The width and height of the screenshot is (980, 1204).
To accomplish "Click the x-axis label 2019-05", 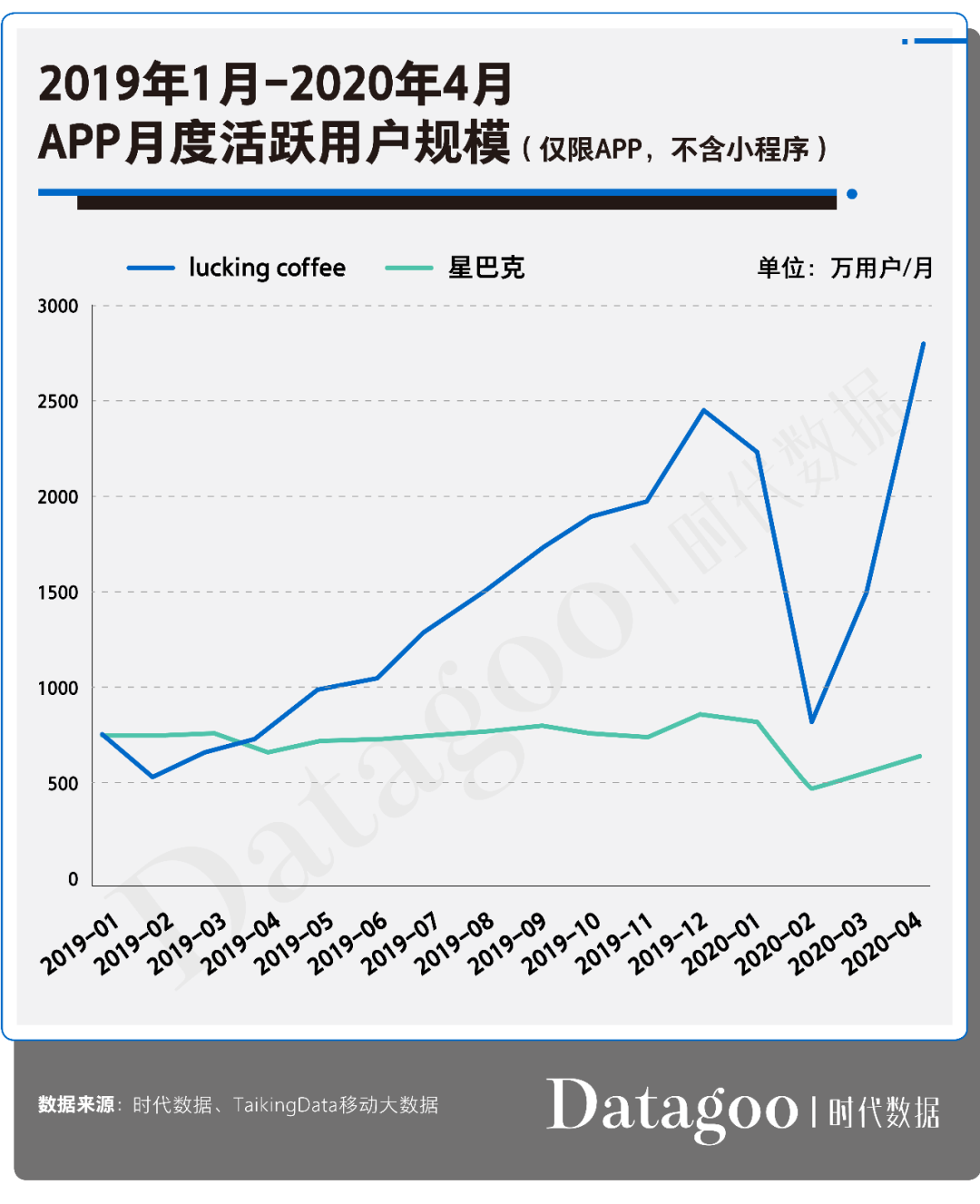I will pos(294,945).
